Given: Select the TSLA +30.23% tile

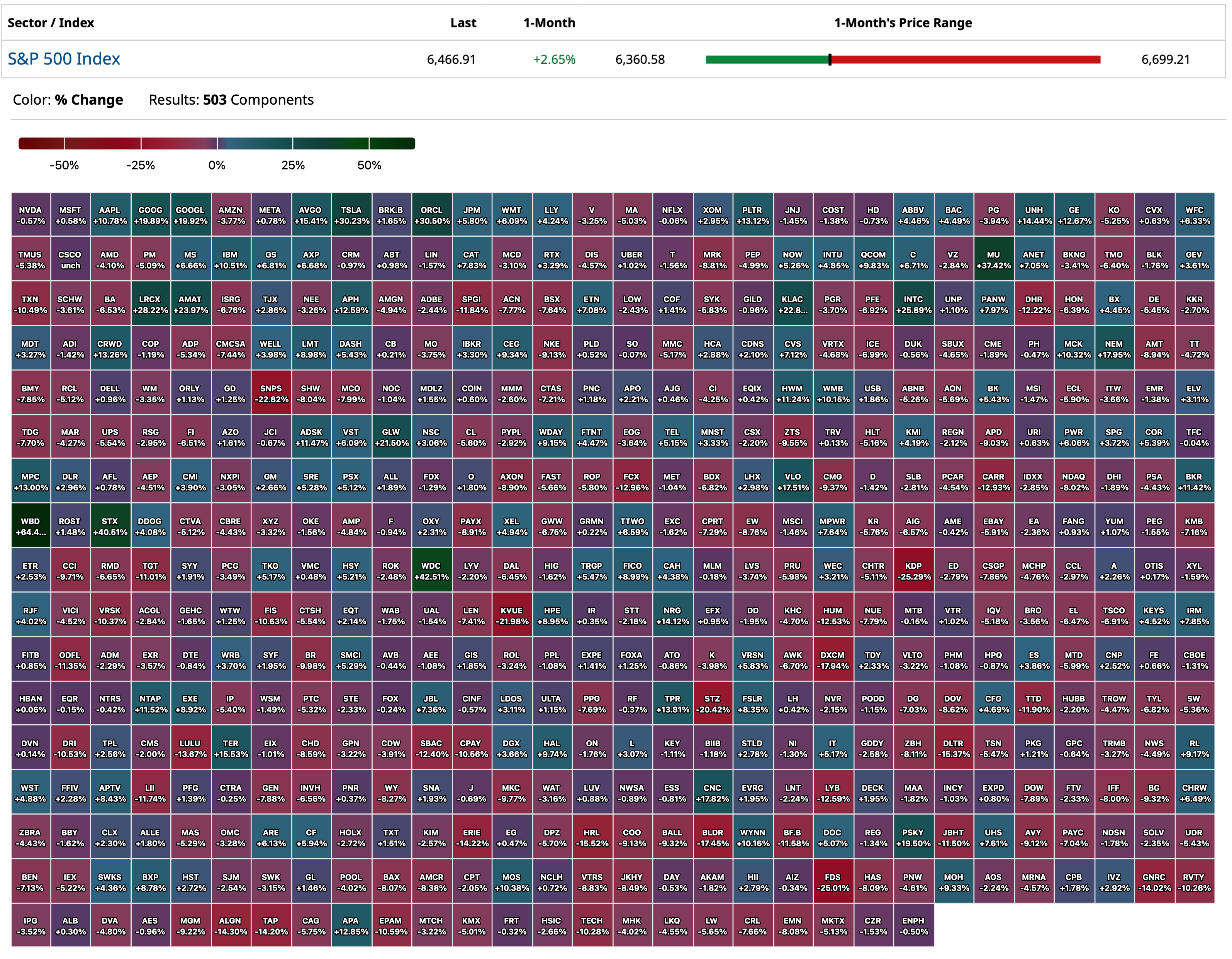Looking at the screenshot, I should [351, 215].
